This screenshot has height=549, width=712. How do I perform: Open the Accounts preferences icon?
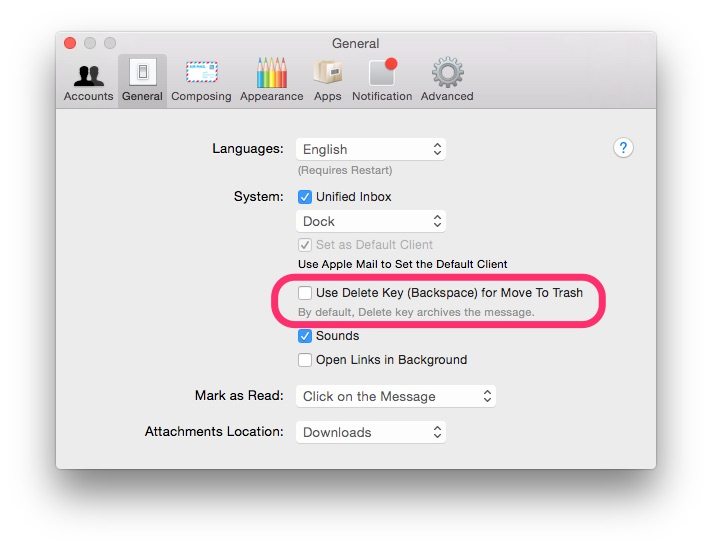[89, 76]
